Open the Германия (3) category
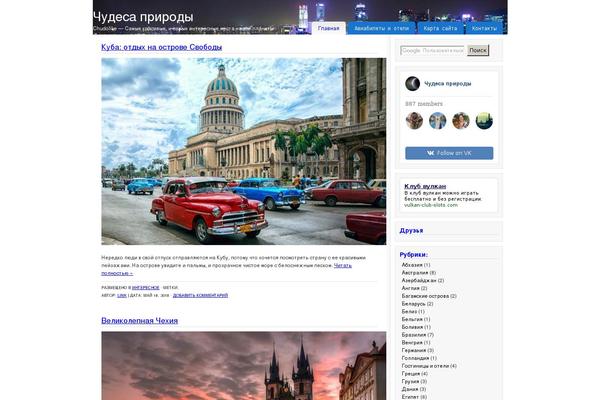Screen dimensions: 600x400 pyautogui.click(x=418, y=350)
